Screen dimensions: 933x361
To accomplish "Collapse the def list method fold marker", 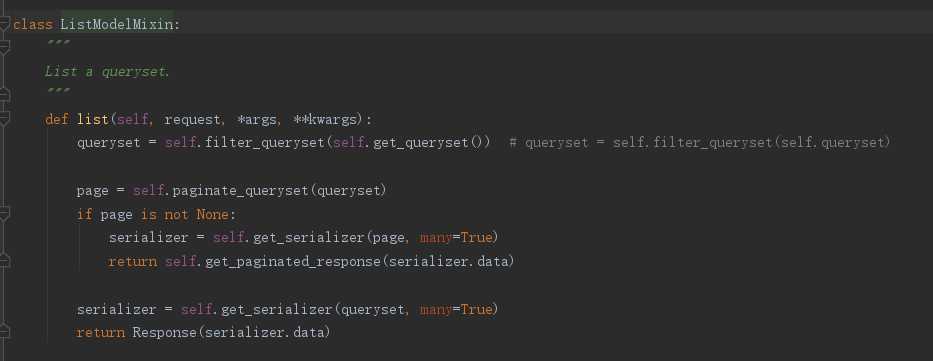I will [x=5, y=120].
